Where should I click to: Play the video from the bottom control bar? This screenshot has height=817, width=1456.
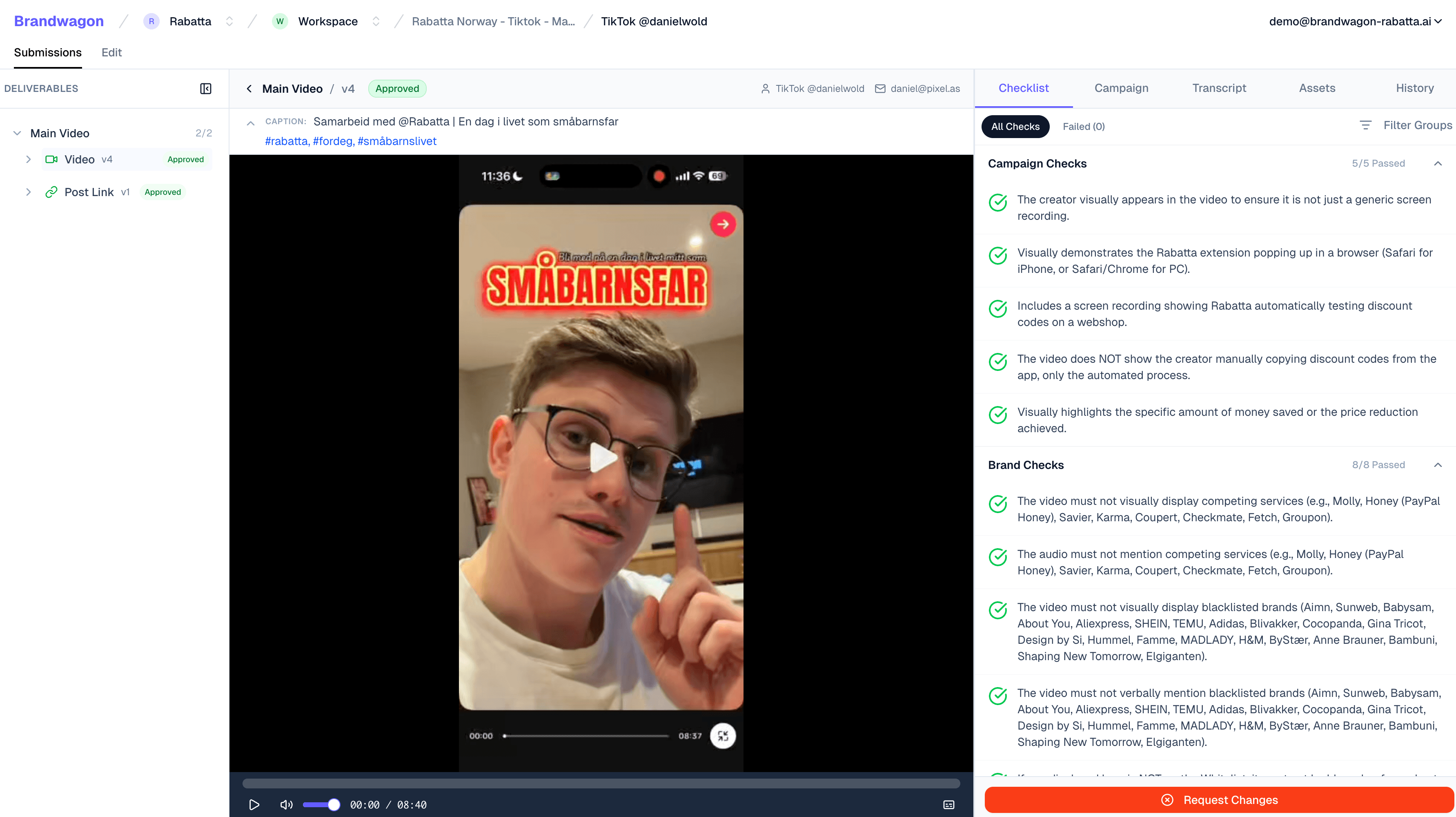pyautogui.click(x=254, y=805)
